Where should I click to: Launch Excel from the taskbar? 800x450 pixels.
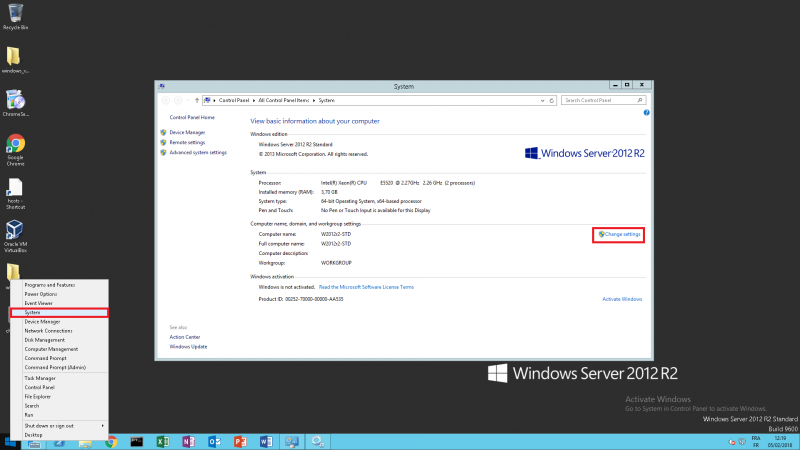tap(163, 442)
